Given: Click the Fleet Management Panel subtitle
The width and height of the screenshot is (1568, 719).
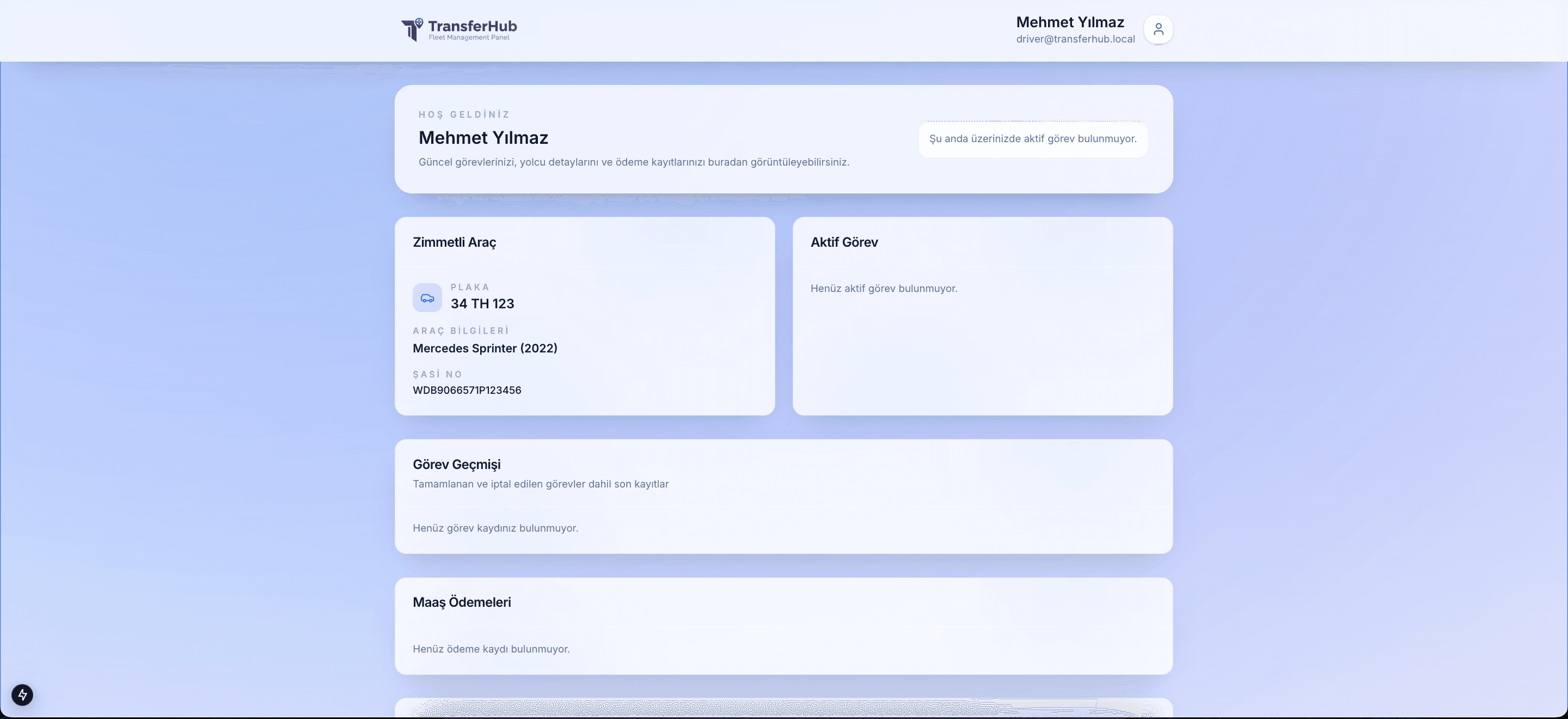Looking at the screenshot, I should point(469,38).
